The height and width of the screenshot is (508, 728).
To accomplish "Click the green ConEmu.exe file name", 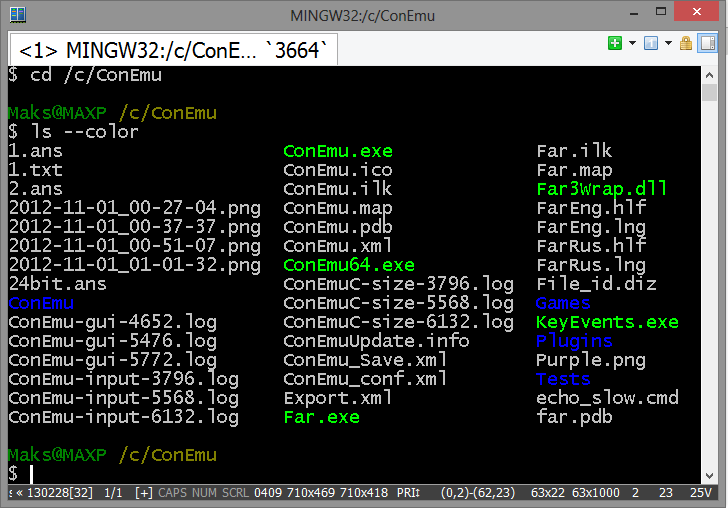I will [x=338, y=151].
